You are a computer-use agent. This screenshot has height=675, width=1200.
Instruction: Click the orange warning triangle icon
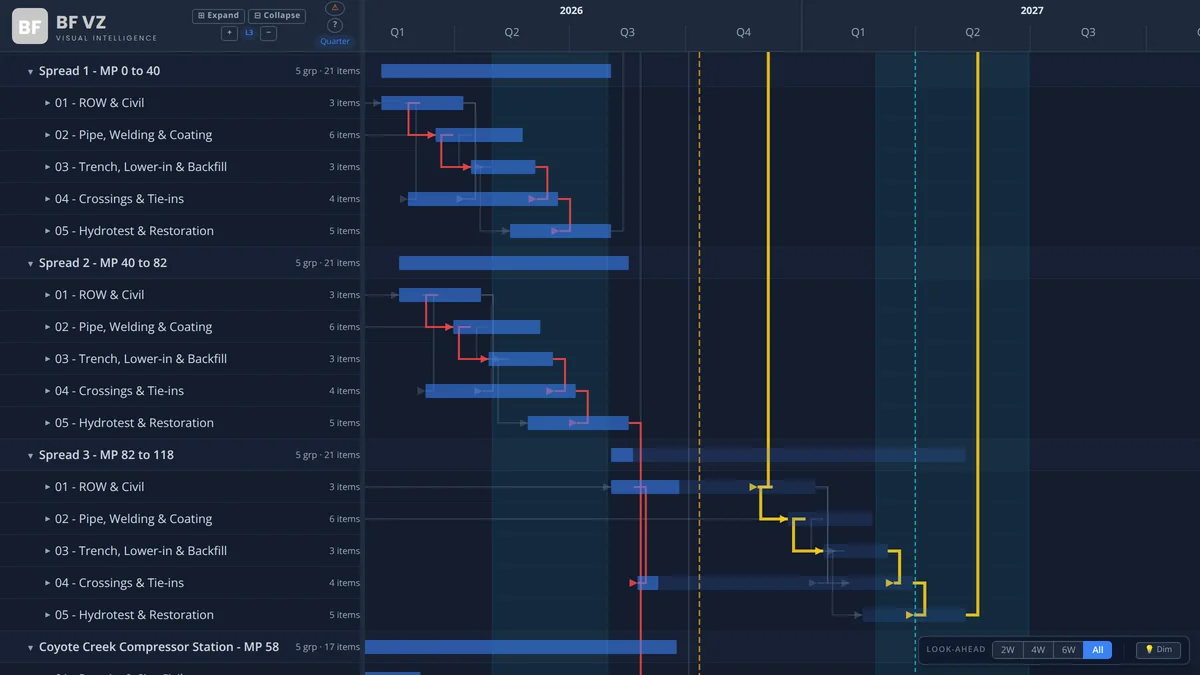tap(335, 8)
